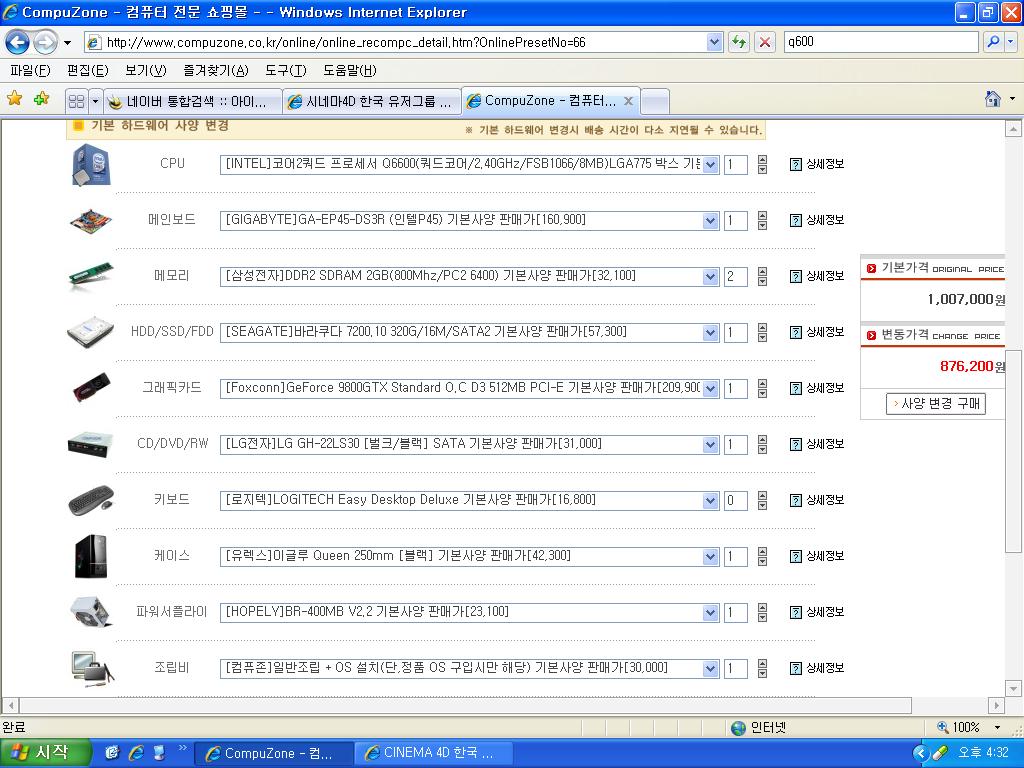Open the 그래픽카드 graphics card image
The height and width of the screenshot is (768, 1024).
coord(91,387)
